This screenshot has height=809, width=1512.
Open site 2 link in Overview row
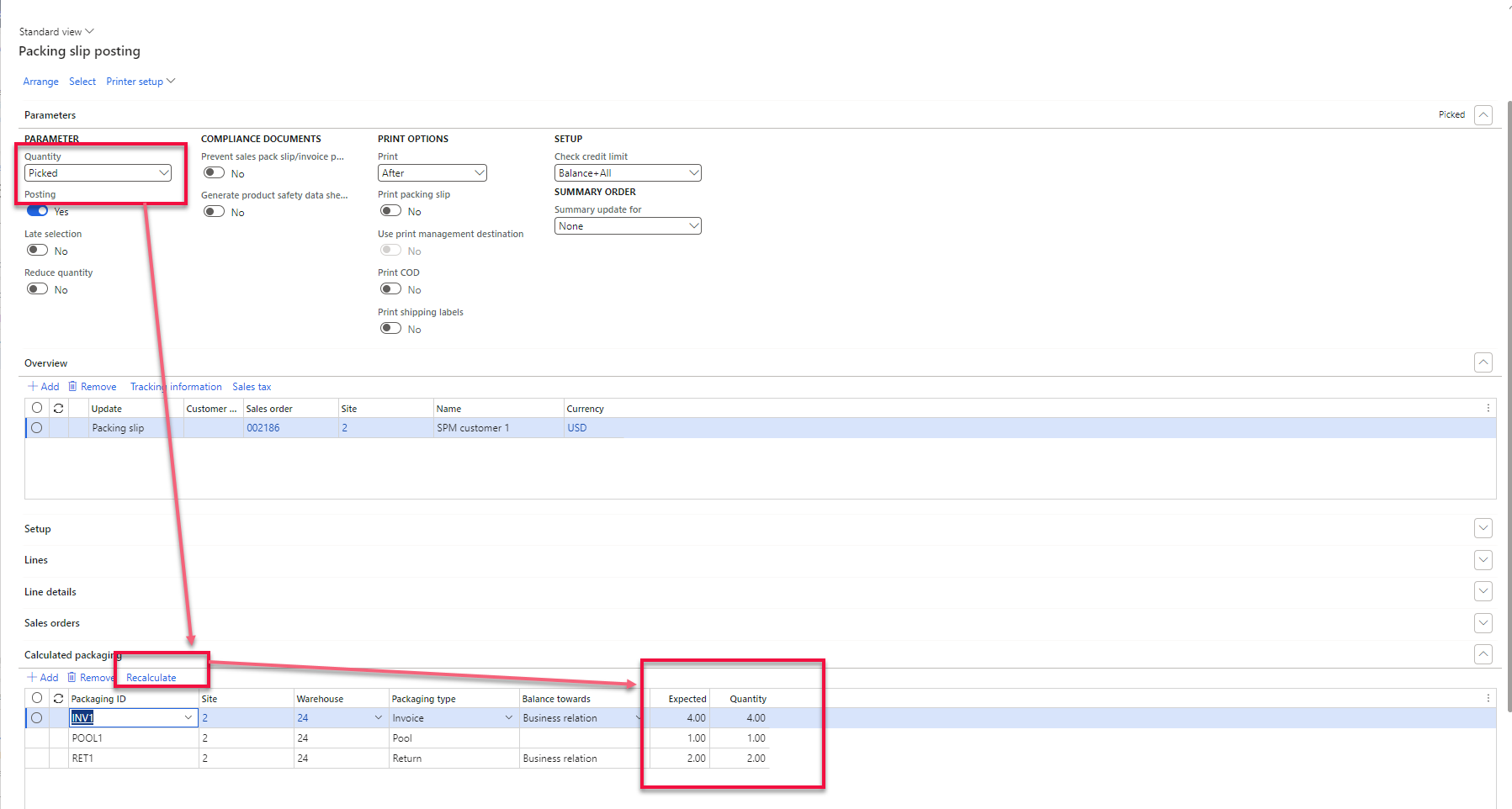(x=345, y=428)
